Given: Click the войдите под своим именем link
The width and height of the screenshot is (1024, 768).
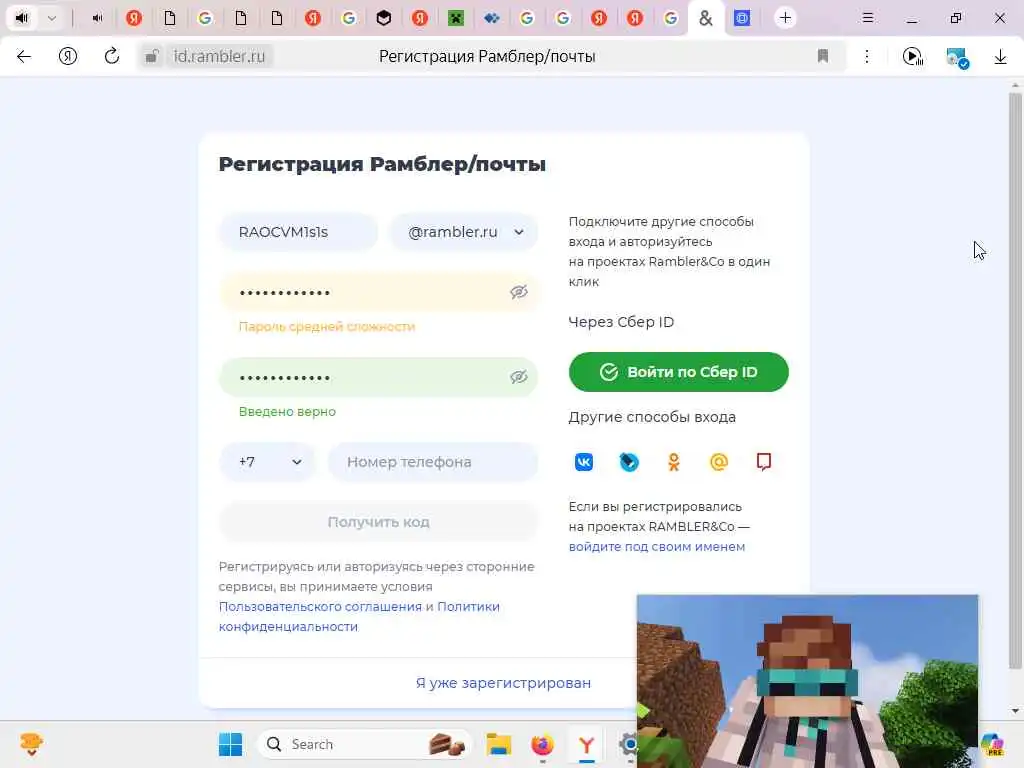Looking at the screenshot, I should [x=656, y=547].
